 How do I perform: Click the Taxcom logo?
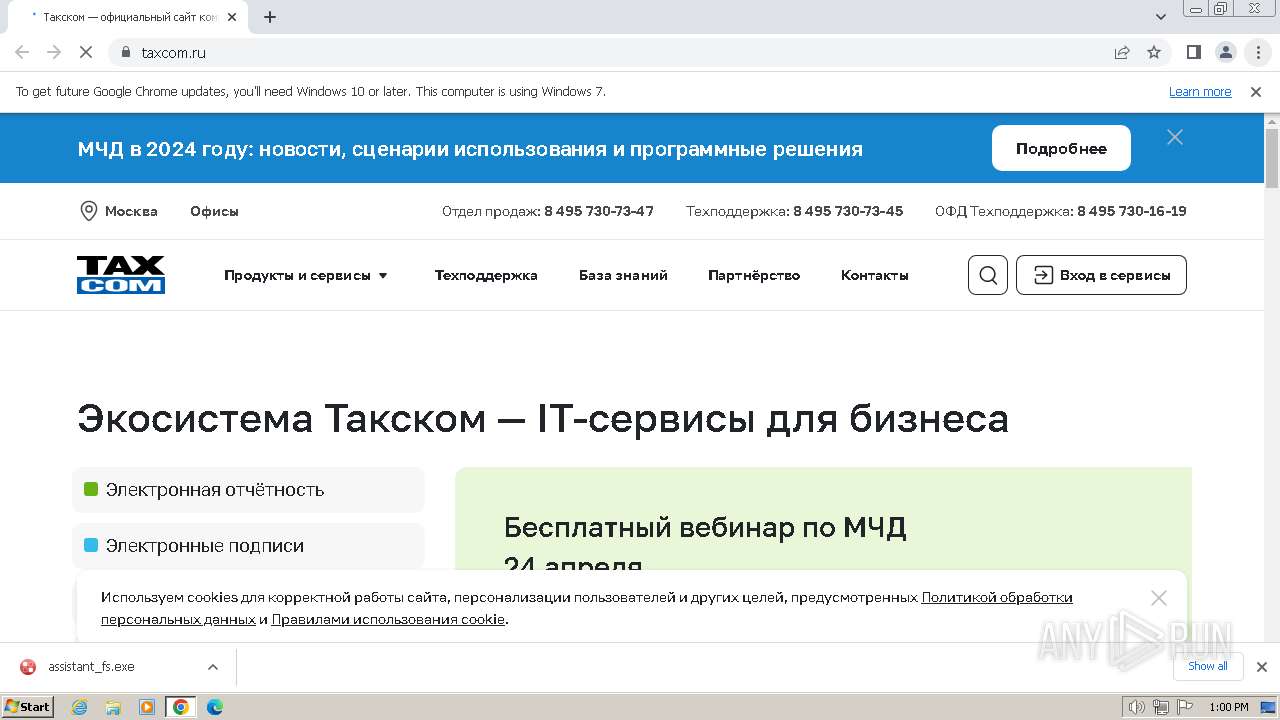click(121, 275)
